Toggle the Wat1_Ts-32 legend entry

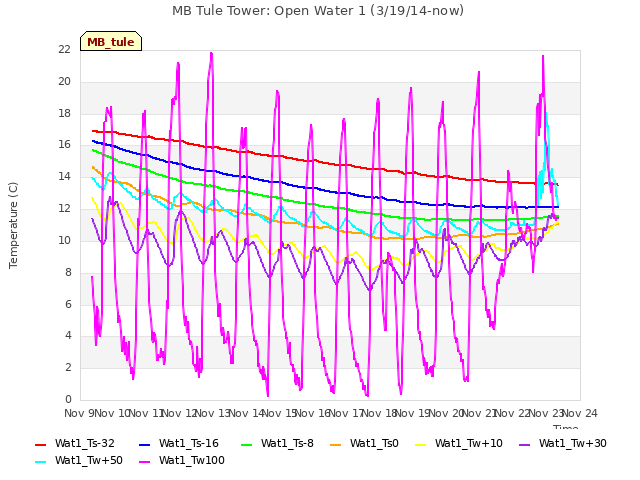[x=75, y=443]
